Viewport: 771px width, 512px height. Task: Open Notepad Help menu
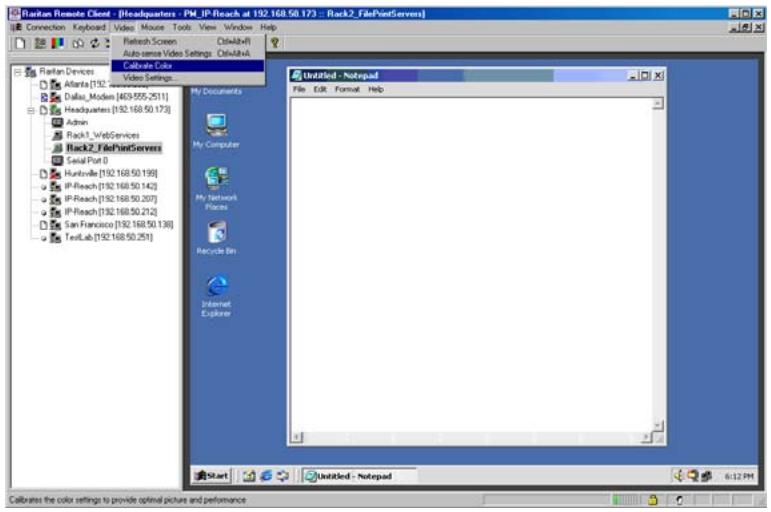[x=376, y=90]
